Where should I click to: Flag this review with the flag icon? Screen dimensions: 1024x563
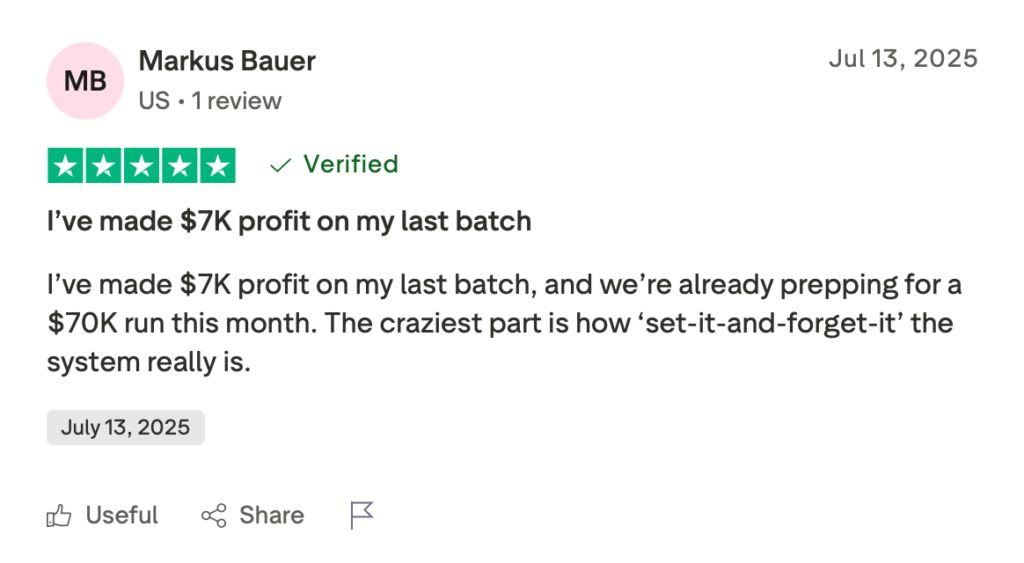[x=361, y=516]
